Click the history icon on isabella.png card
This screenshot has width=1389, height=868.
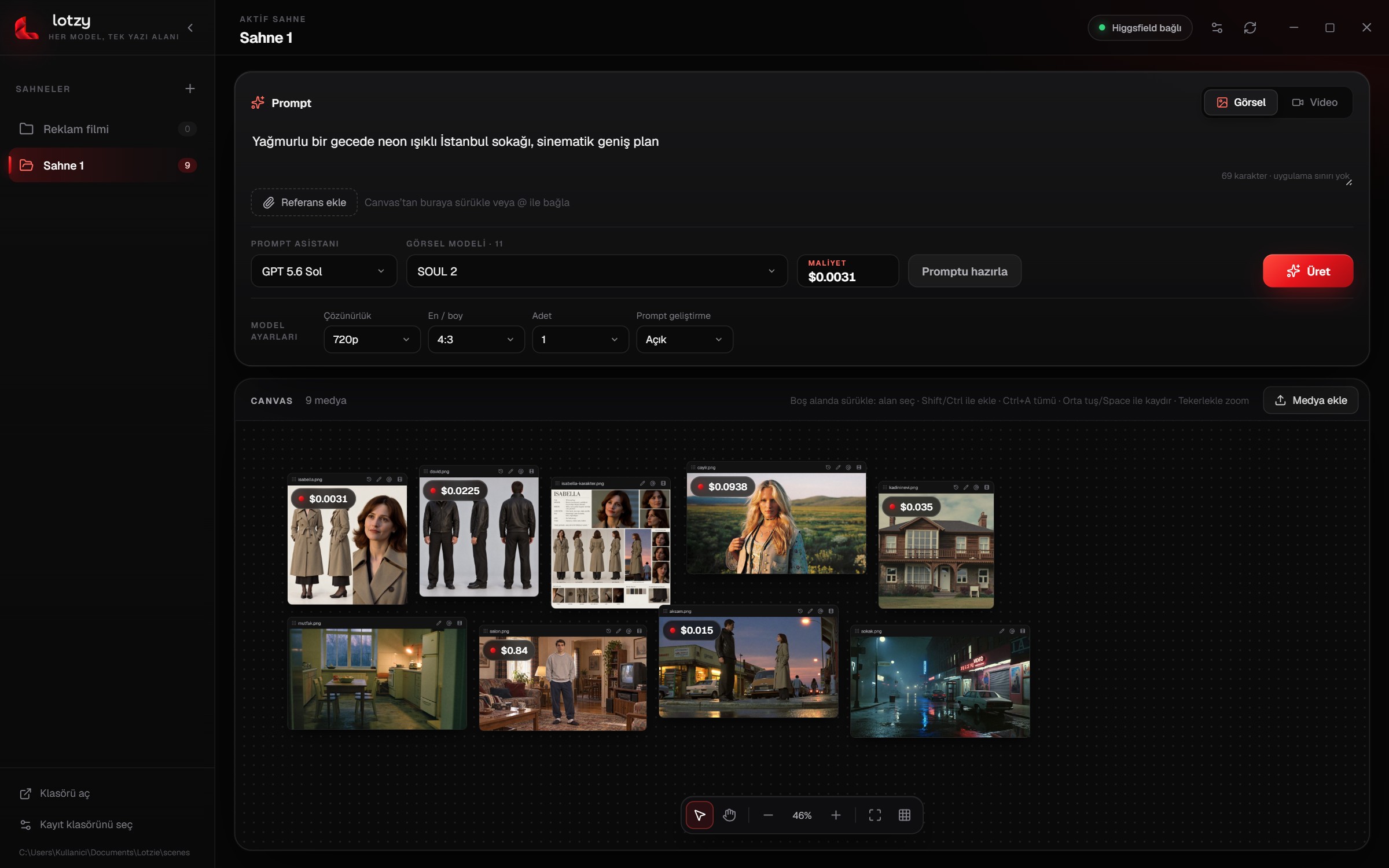[x=369, y=479]
